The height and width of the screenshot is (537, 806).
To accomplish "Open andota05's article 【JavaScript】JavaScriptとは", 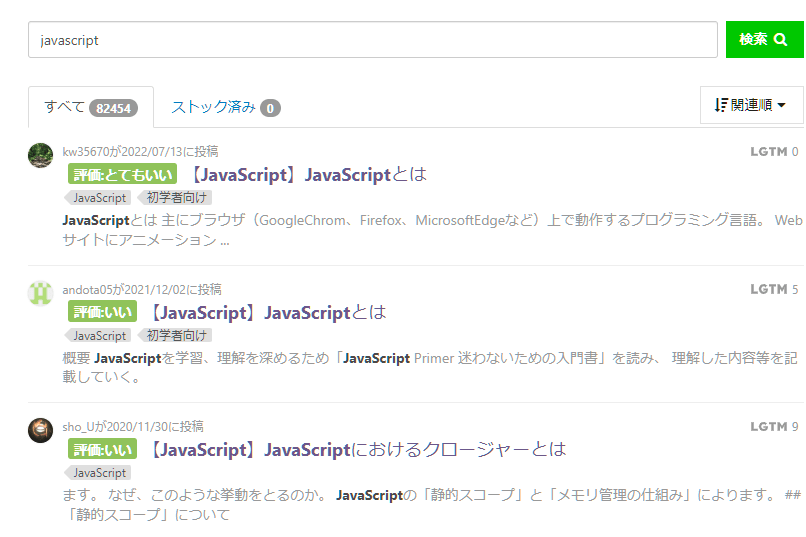I will click(268, 312).
